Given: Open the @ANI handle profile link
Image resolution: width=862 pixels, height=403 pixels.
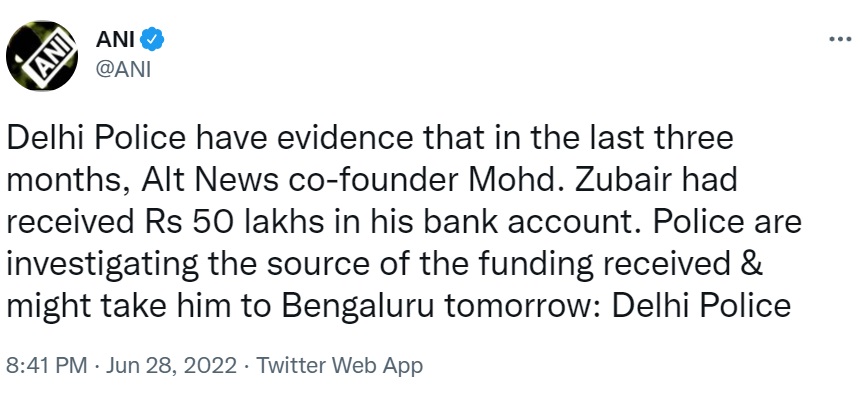Looking at the screenshot, I should [x=123, y=70].
